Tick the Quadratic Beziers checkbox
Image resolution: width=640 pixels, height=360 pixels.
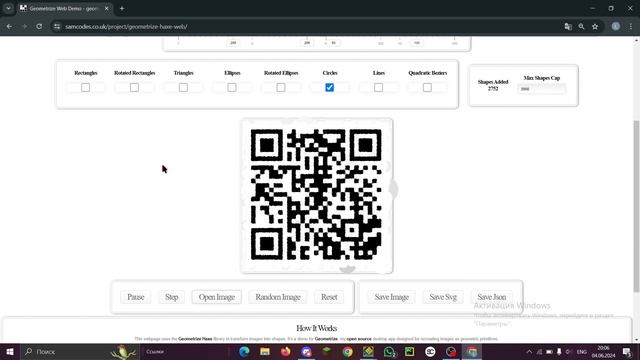(427, 87)
